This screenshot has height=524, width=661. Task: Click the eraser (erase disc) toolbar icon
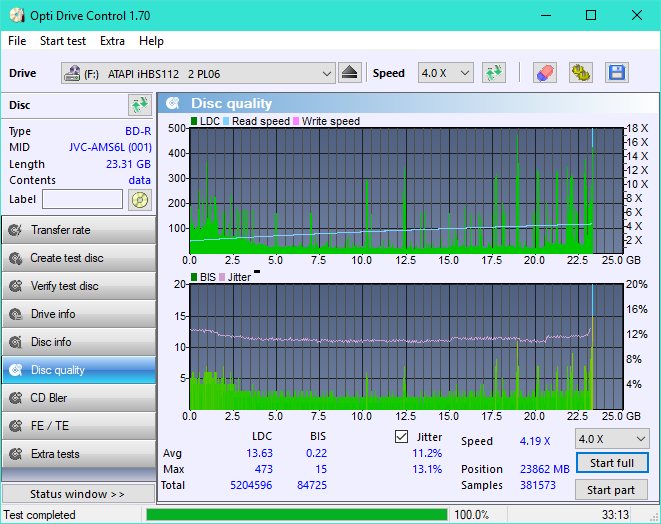click(545, 73)
